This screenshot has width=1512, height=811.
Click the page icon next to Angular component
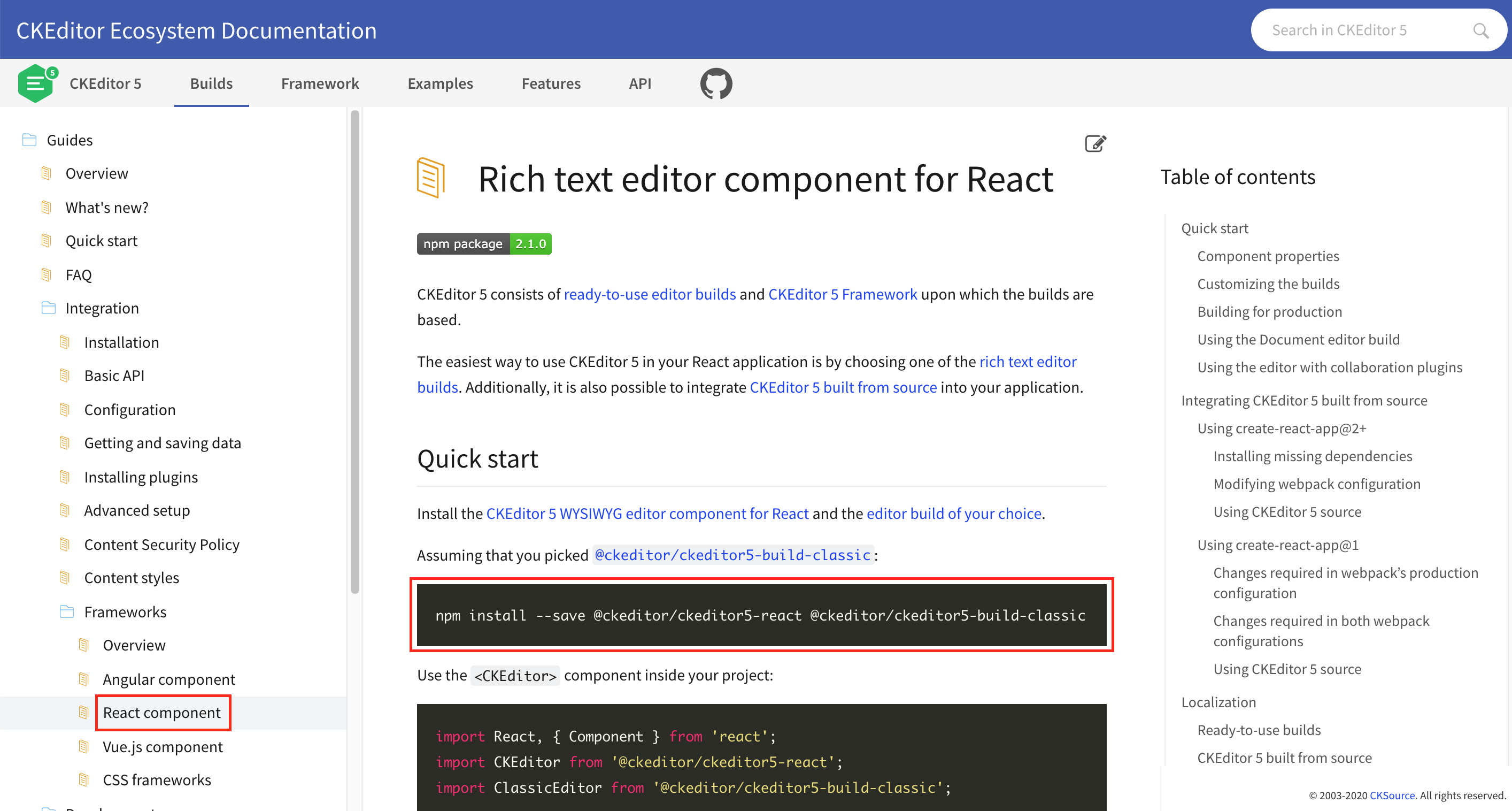coord(84,678)
